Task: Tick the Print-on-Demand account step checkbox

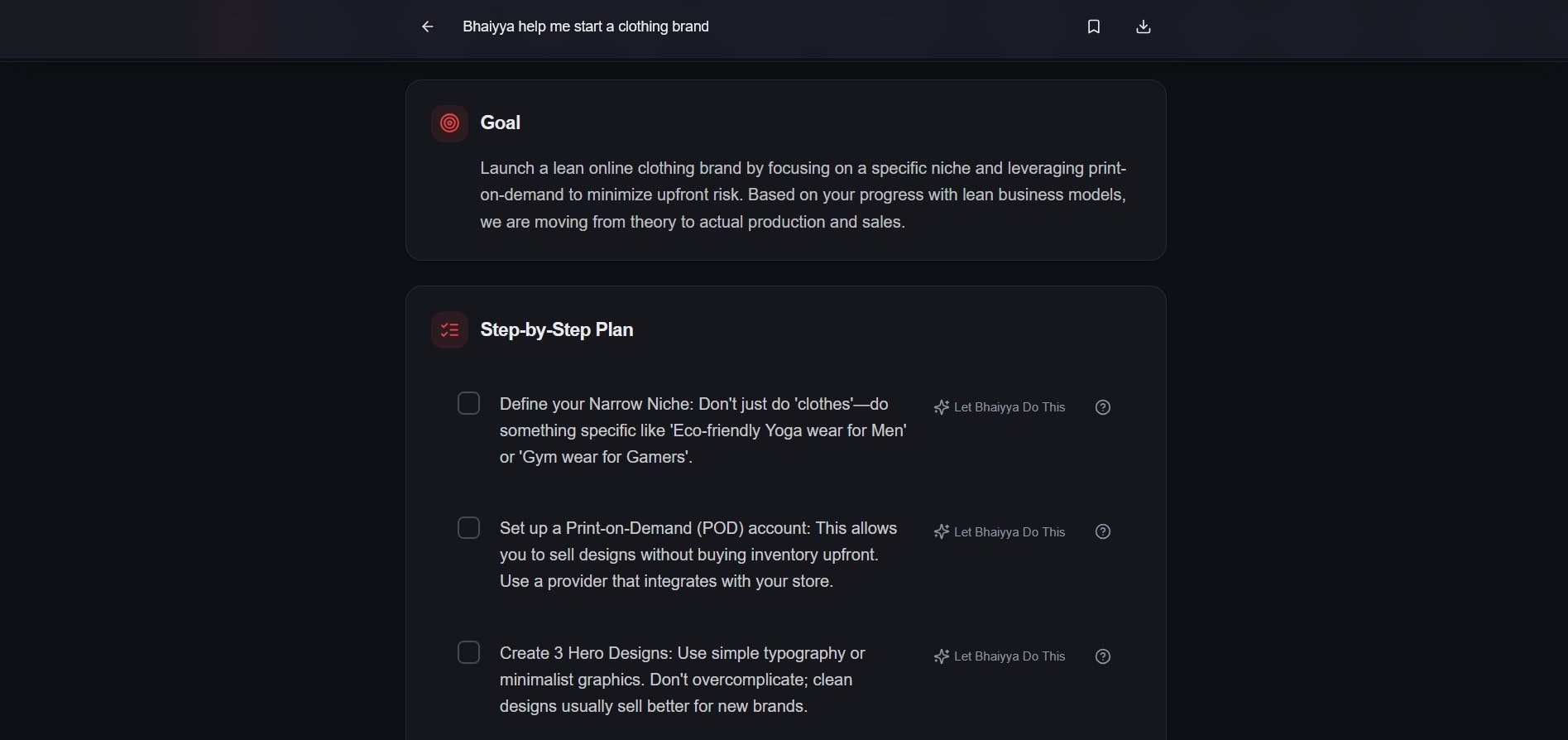Action: pyautogui.click(x=468, y=528)
